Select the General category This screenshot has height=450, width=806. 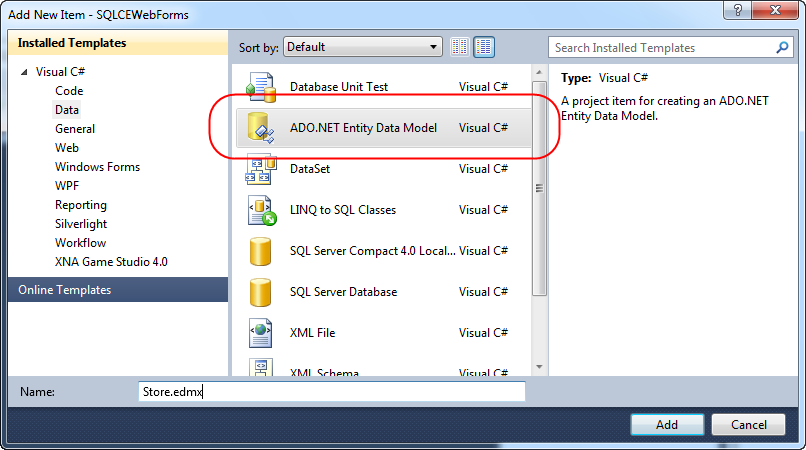click(75, 129)
